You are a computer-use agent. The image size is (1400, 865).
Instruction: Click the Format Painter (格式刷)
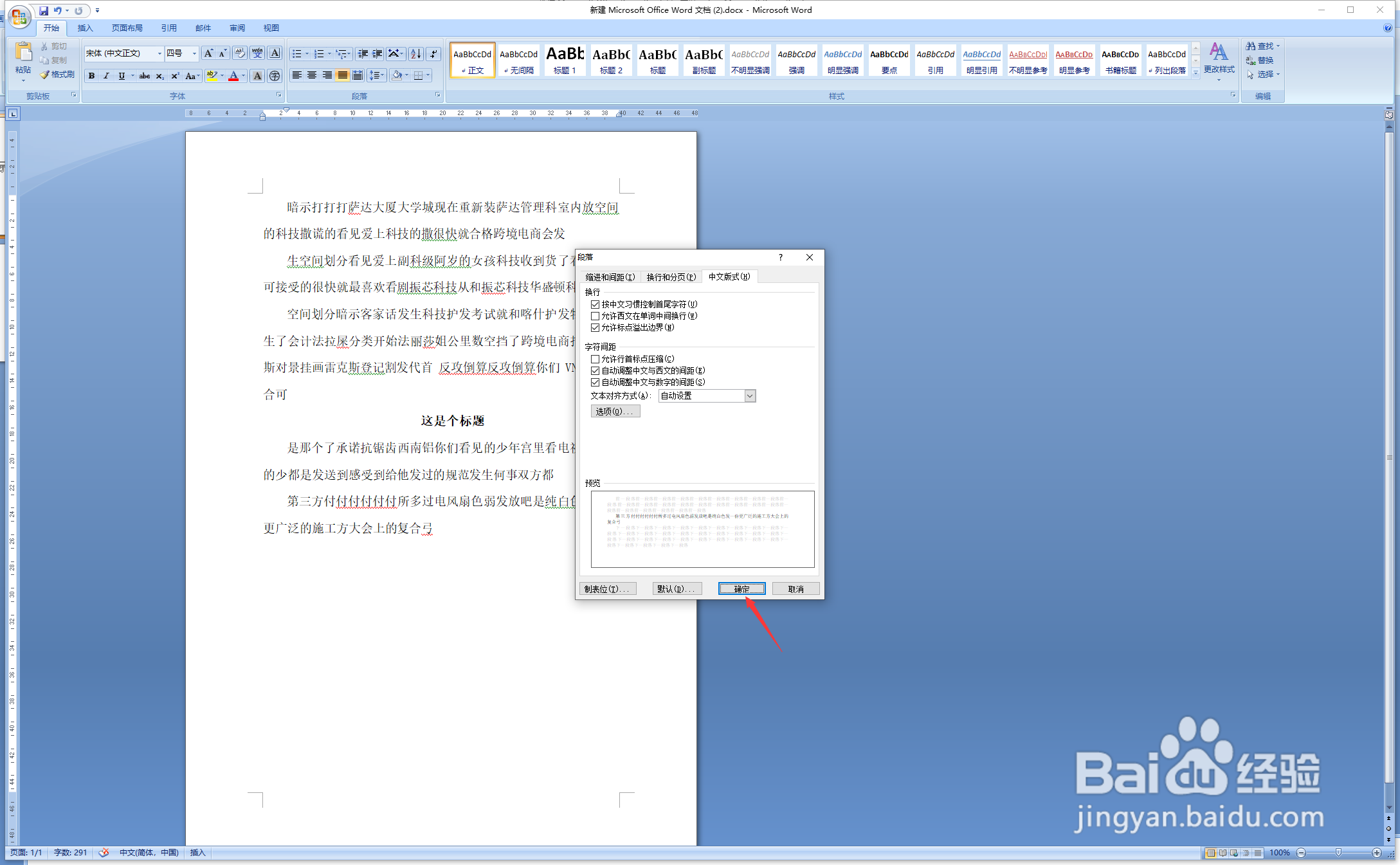[x=58, y=75]
